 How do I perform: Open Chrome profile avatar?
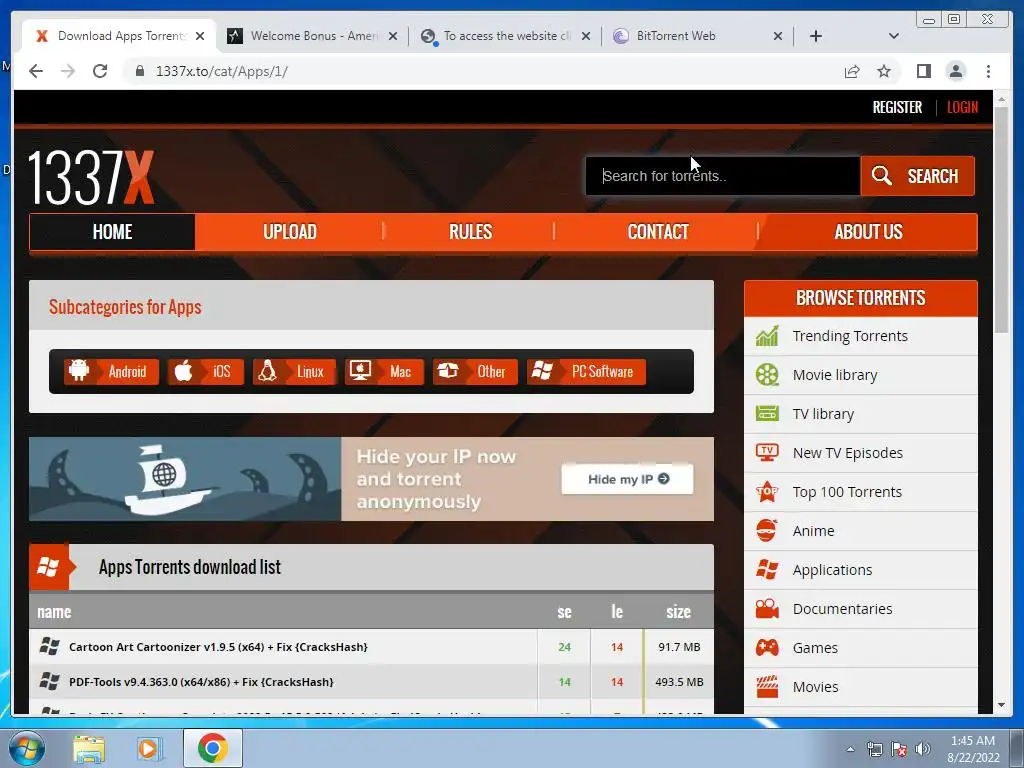pyautogui.click(x=955, y=71)
